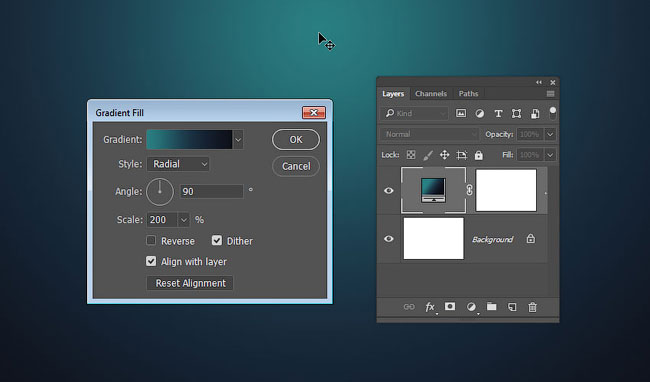Filter layers by smart object icon
The image size is (650, 382).
tap(535, 114)
